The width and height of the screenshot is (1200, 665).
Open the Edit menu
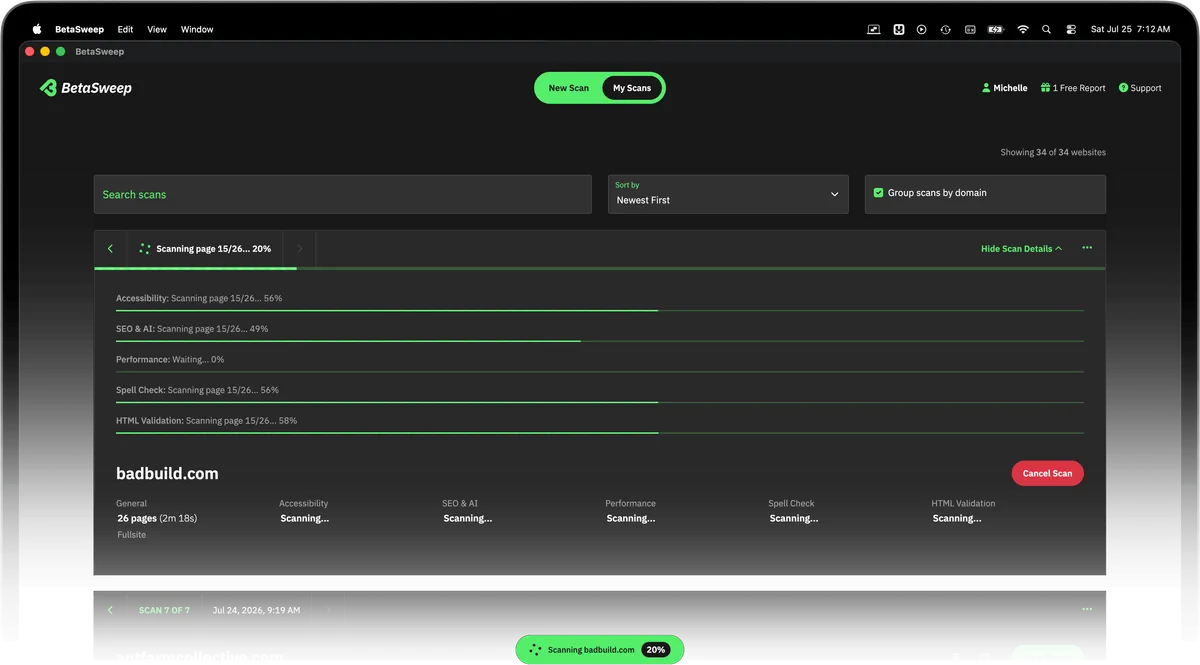pos(125,29)
